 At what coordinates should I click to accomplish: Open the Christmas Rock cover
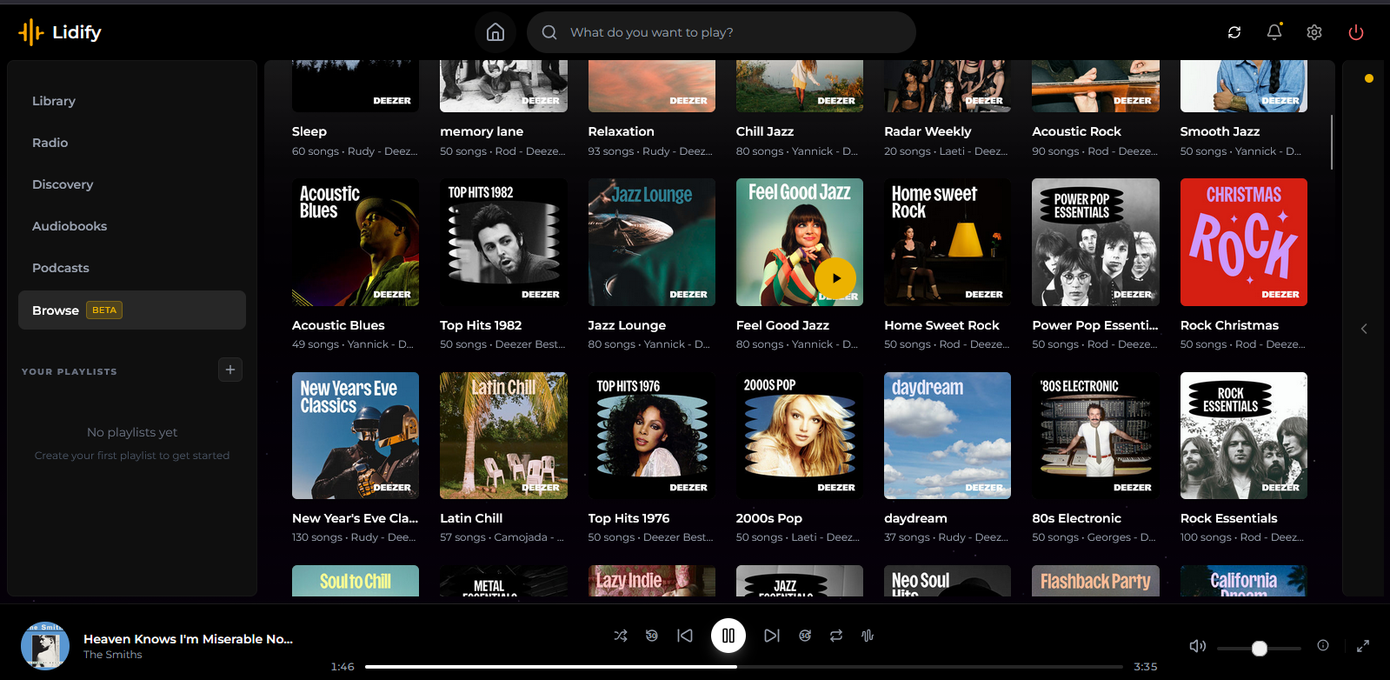[1244, 242]
